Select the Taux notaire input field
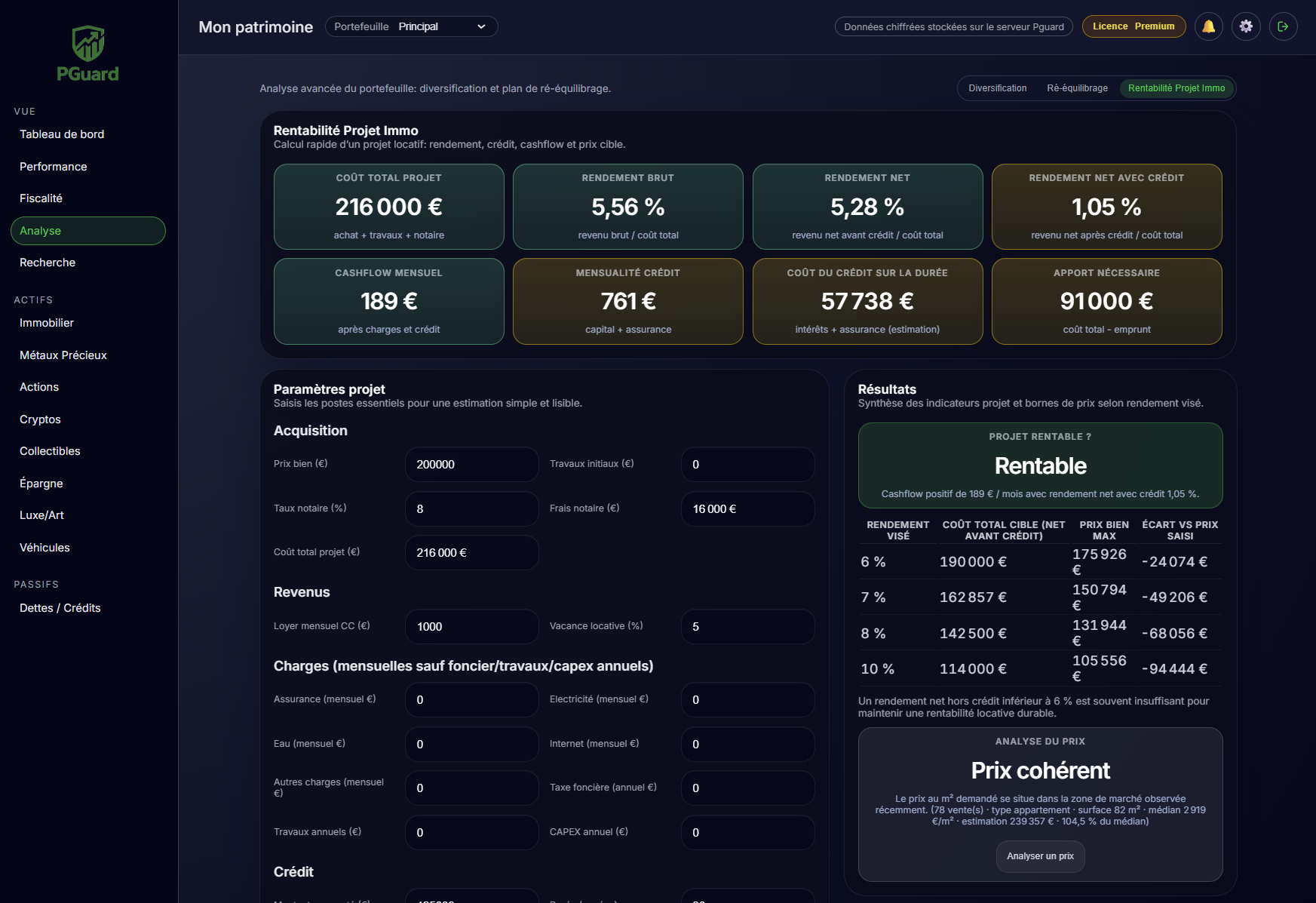 pos(471,509)
